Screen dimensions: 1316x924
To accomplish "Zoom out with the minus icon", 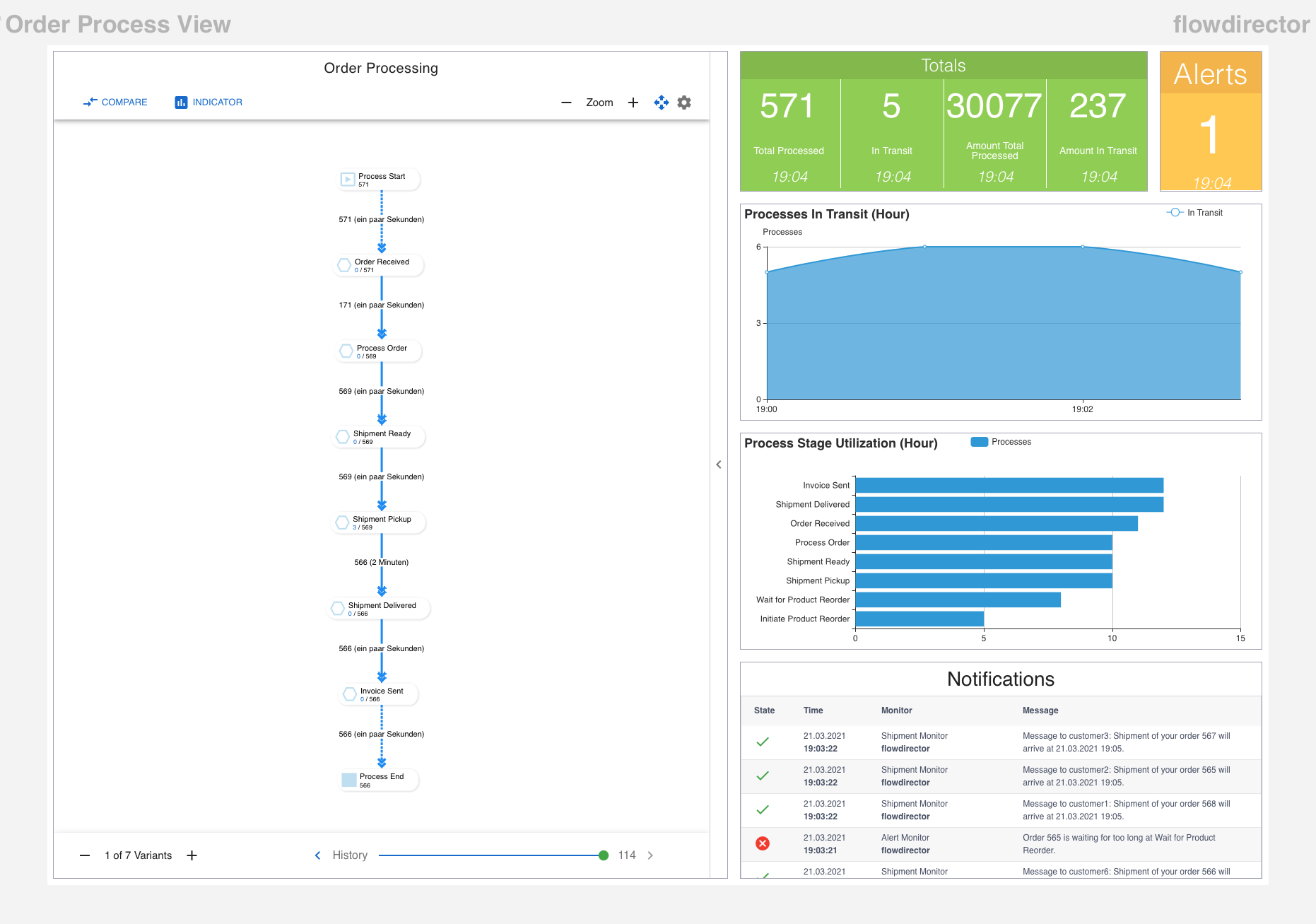I will point(566,103).
